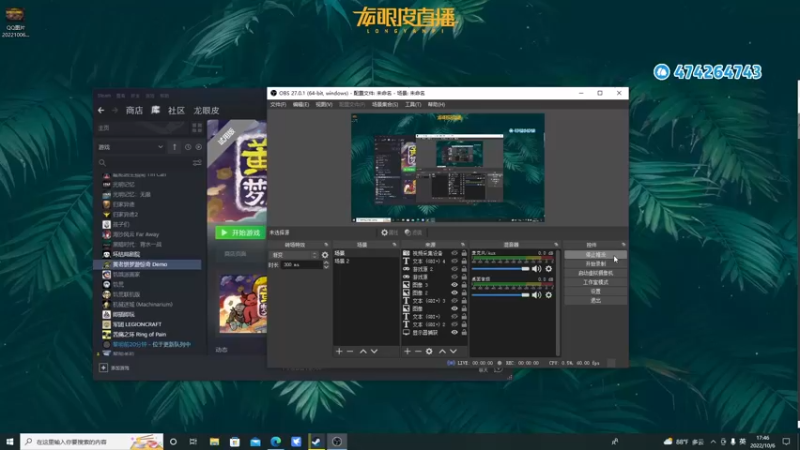Click 启动虚拟摄像机 button
This screenshot has height=450, width=800.
[595, 273]
